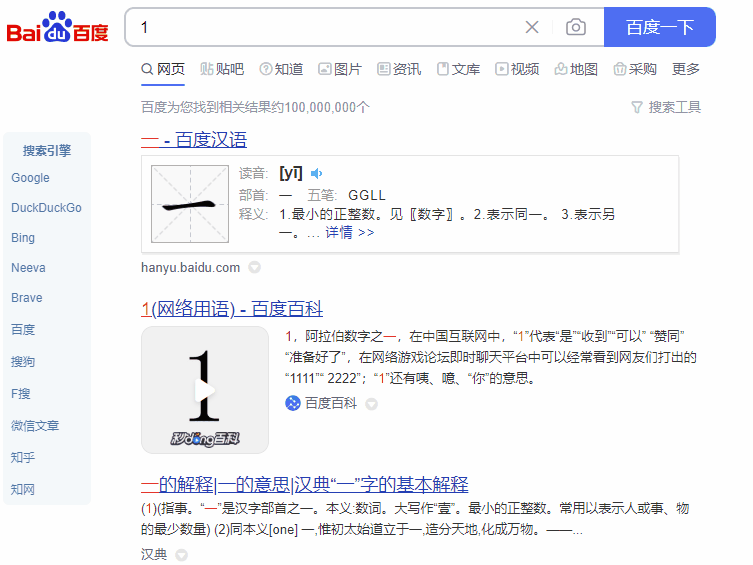Viewport: 753px width, 565px height.
Task: Switch to the 视频 tab
Action: pyautogui.click(x=517, y=69)
